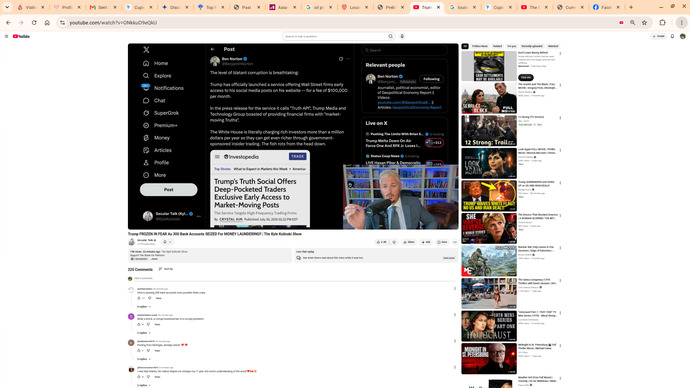Click the Ask button under the video
Image resolution: width=690 pixels, height=388 pixels.
click(x=426, y=242)
